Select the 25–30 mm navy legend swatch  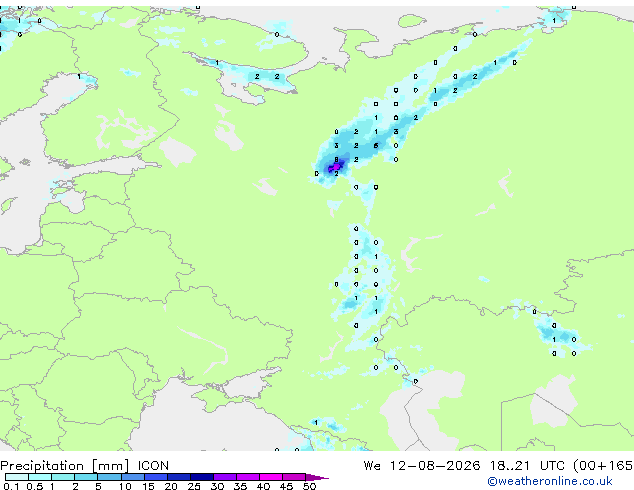pyautogui.click(x=201, y=477)
